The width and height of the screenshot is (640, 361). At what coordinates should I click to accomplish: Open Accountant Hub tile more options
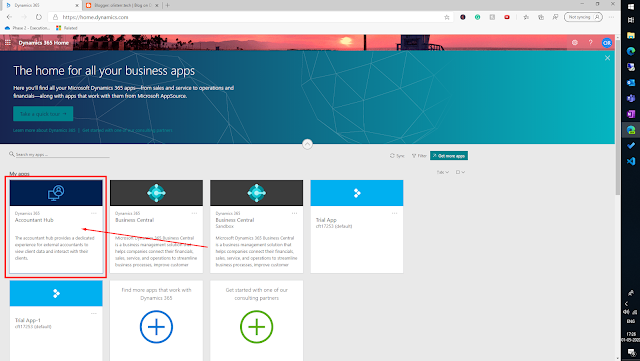[x=94, y=213]
